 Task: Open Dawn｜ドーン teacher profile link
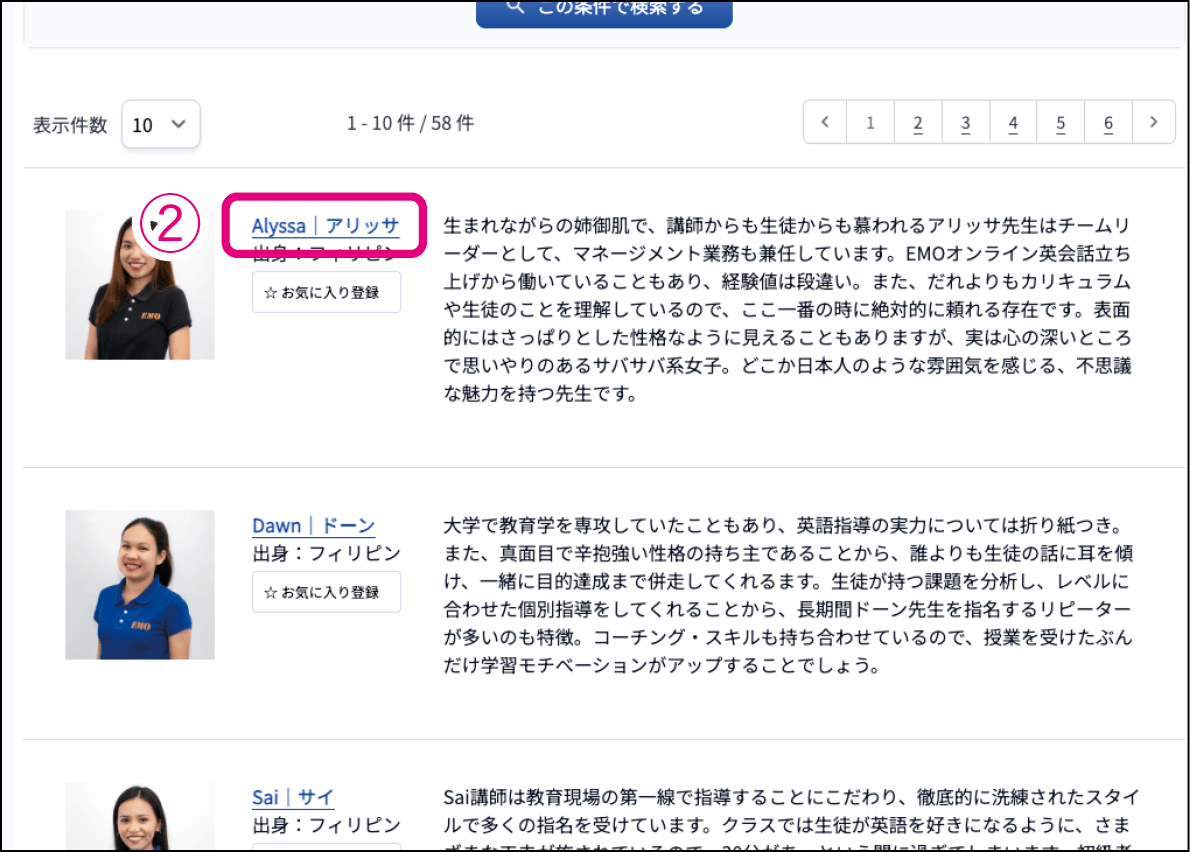(313, 525)
